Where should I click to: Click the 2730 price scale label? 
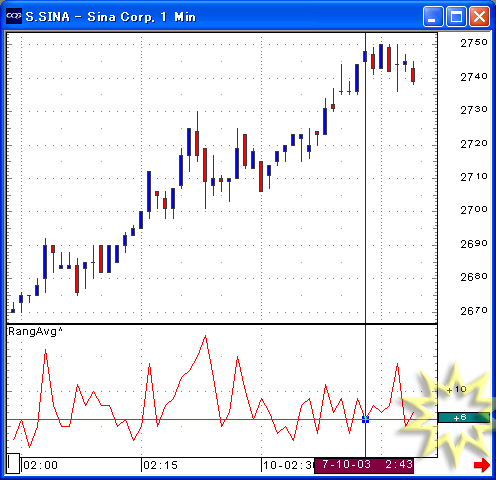click(x=474, y=109)
